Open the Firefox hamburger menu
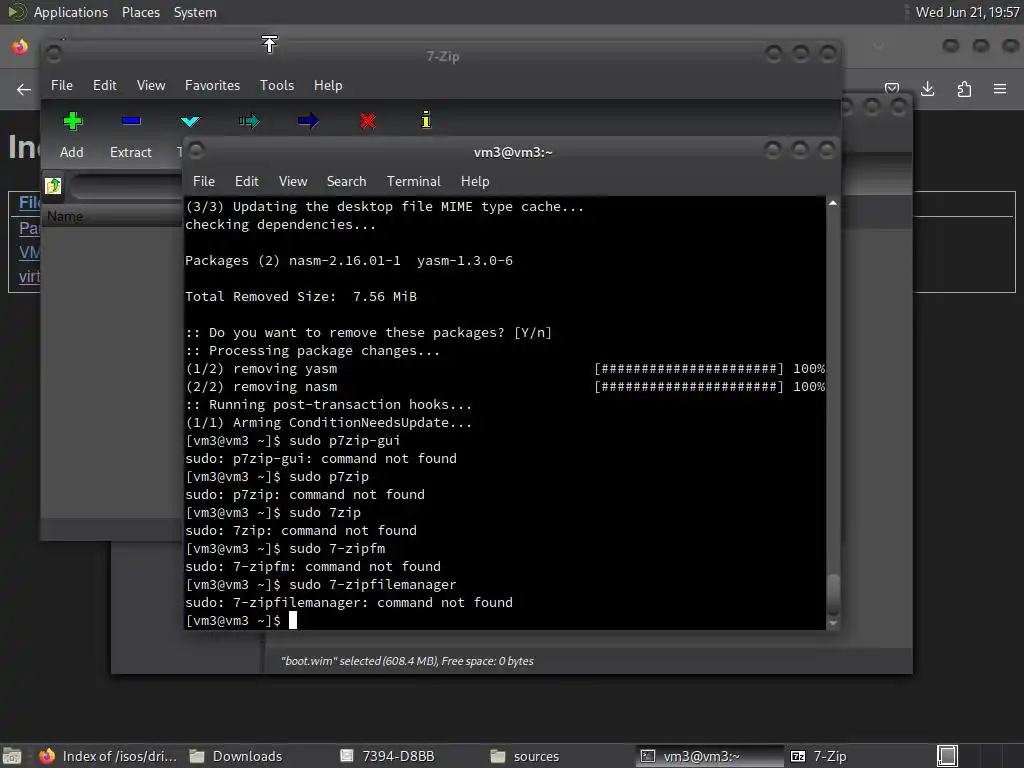Image resolution: width=1024 pixels, height=768 pixels. [1000, 89]
